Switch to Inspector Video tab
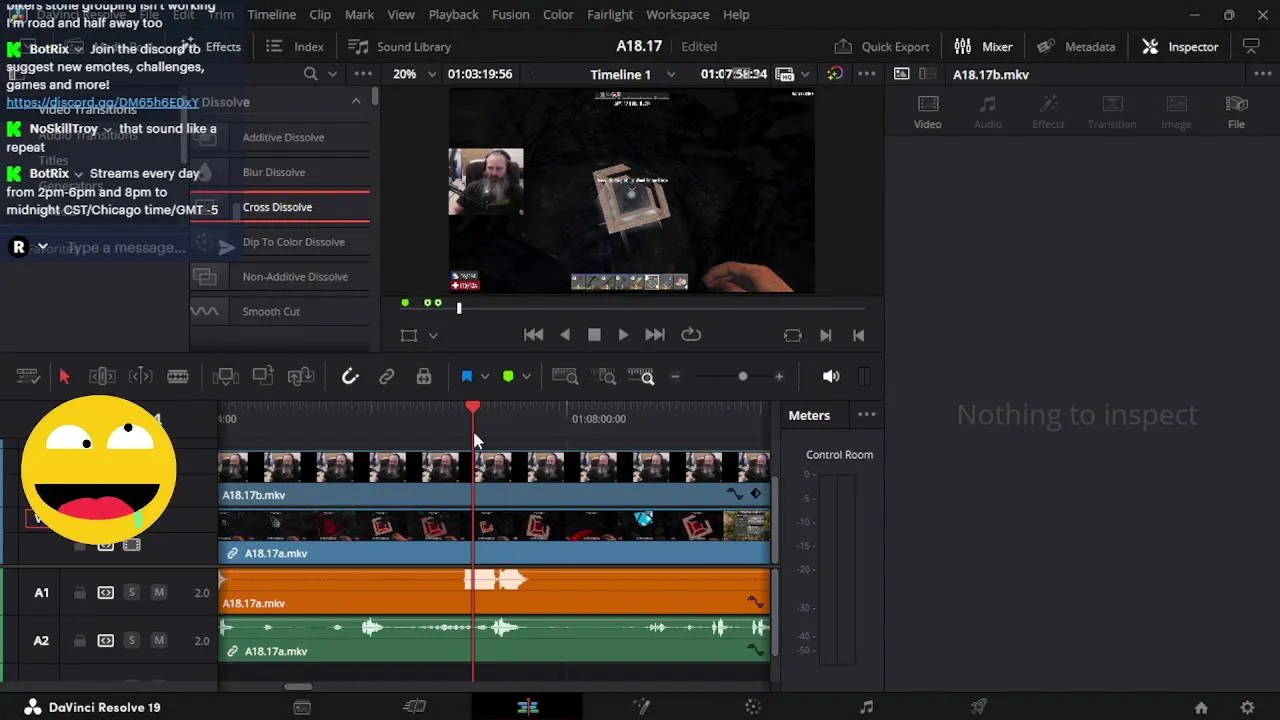Screen dimensions: 1280x720 pyautogui.click(x=927, y=112)
